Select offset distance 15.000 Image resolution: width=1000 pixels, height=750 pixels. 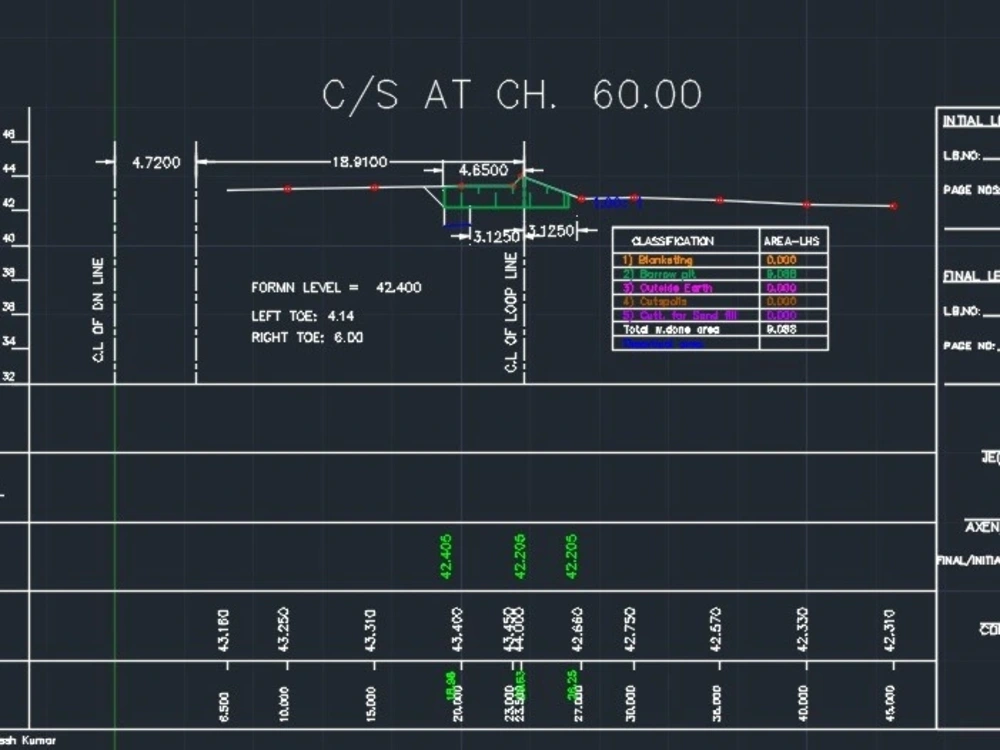click(x=371, y=704)
